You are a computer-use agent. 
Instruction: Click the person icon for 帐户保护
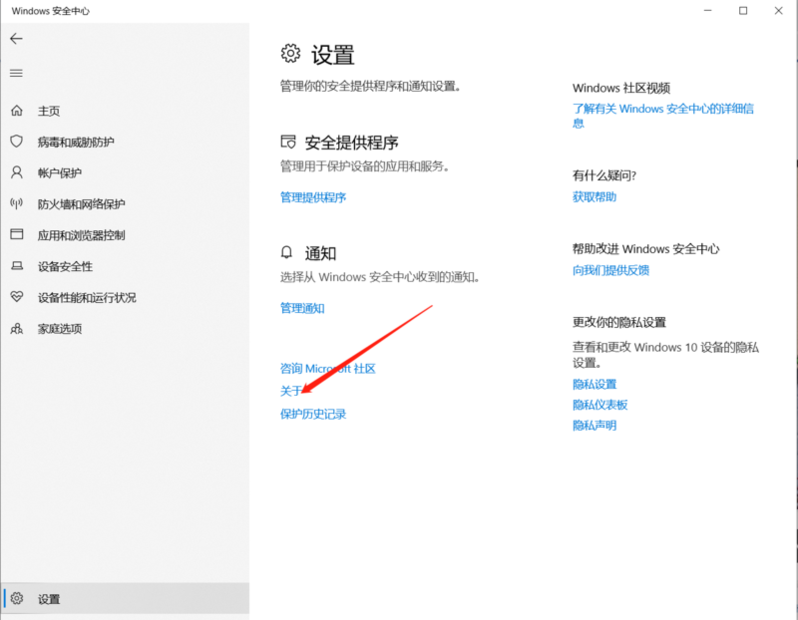coord(17,173)
